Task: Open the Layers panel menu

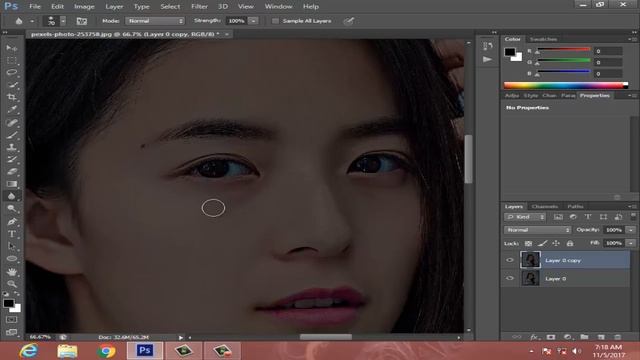Action: pyautogui.click(x=632, y=207)
